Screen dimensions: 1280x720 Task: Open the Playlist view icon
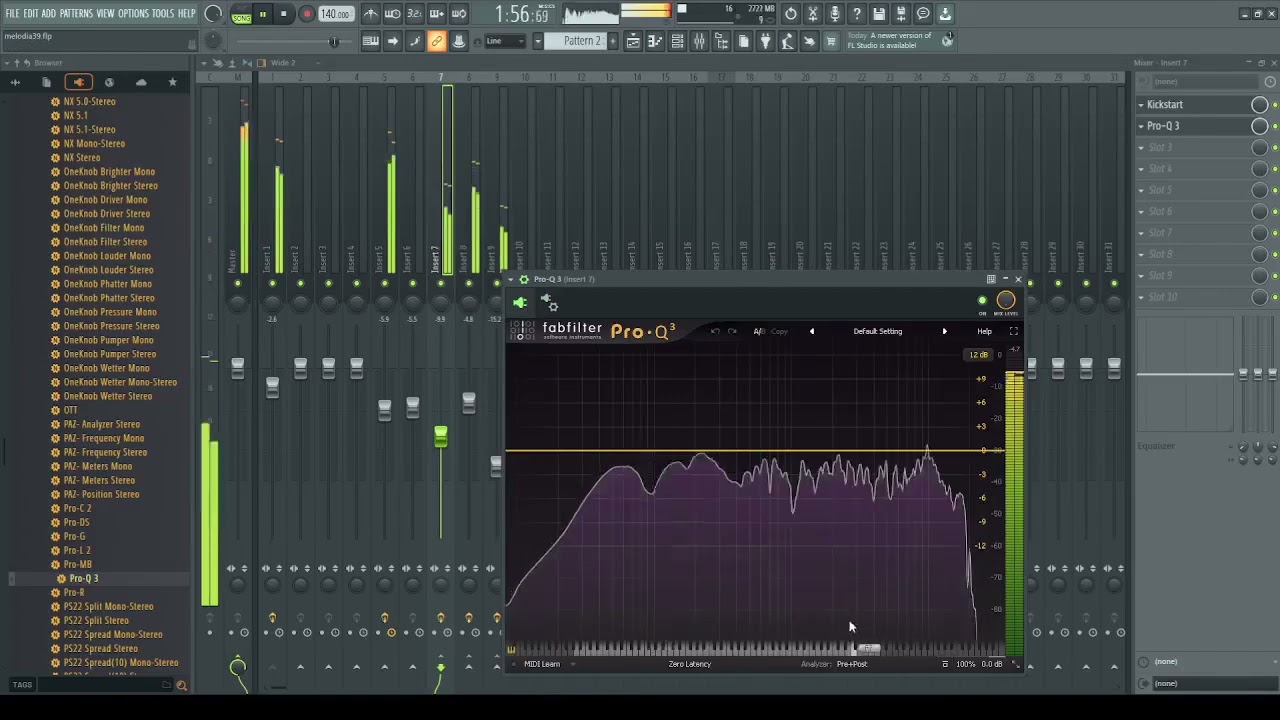[633, 41]
